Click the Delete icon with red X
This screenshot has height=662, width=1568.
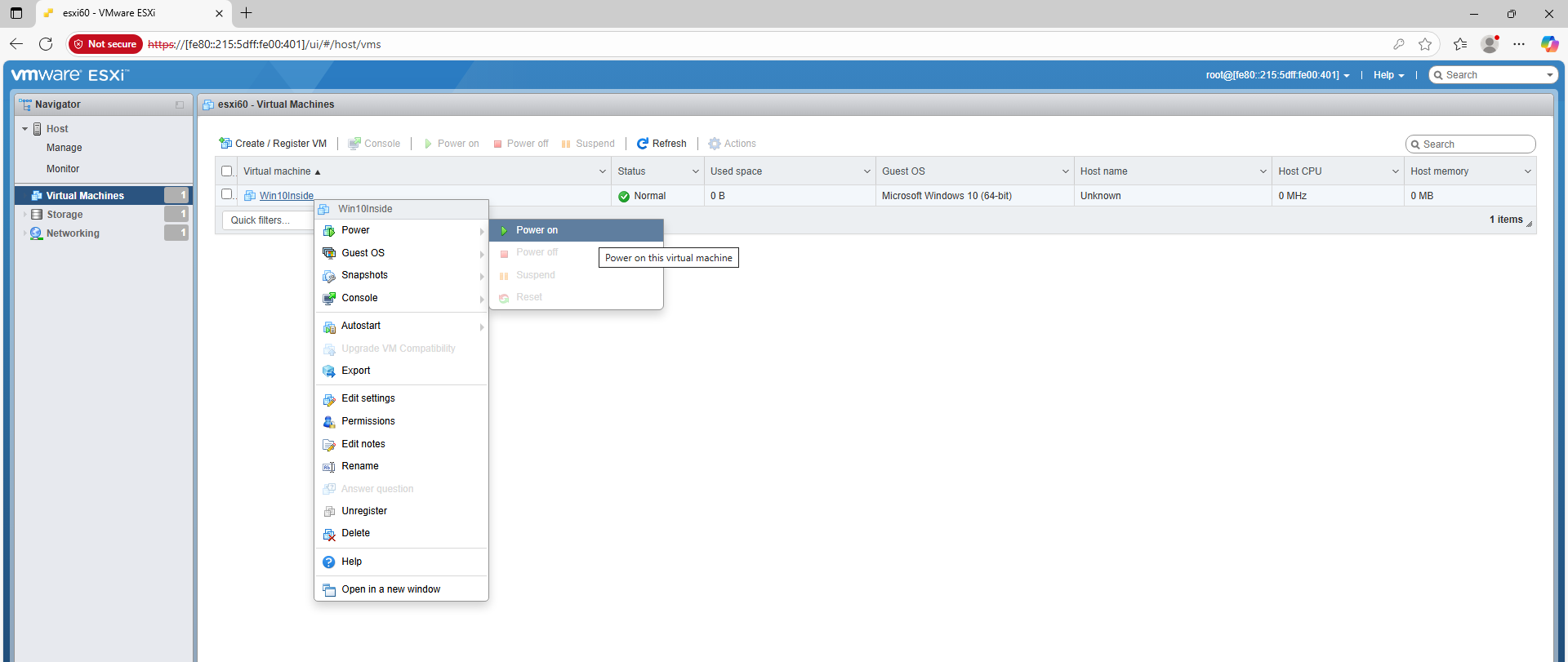point(329,535)
